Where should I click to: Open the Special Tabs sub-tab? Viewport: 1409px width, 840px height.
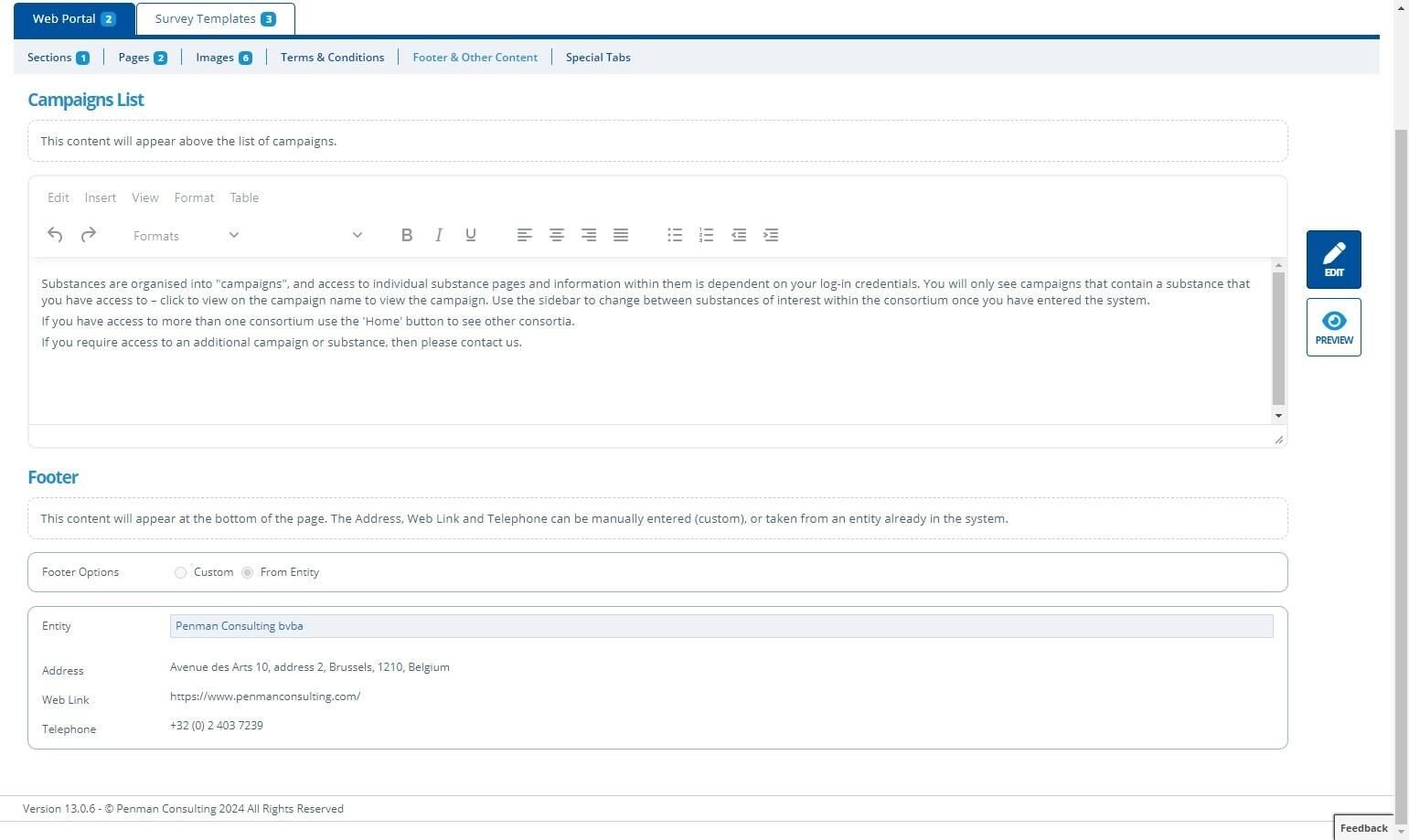click(598, 58)
